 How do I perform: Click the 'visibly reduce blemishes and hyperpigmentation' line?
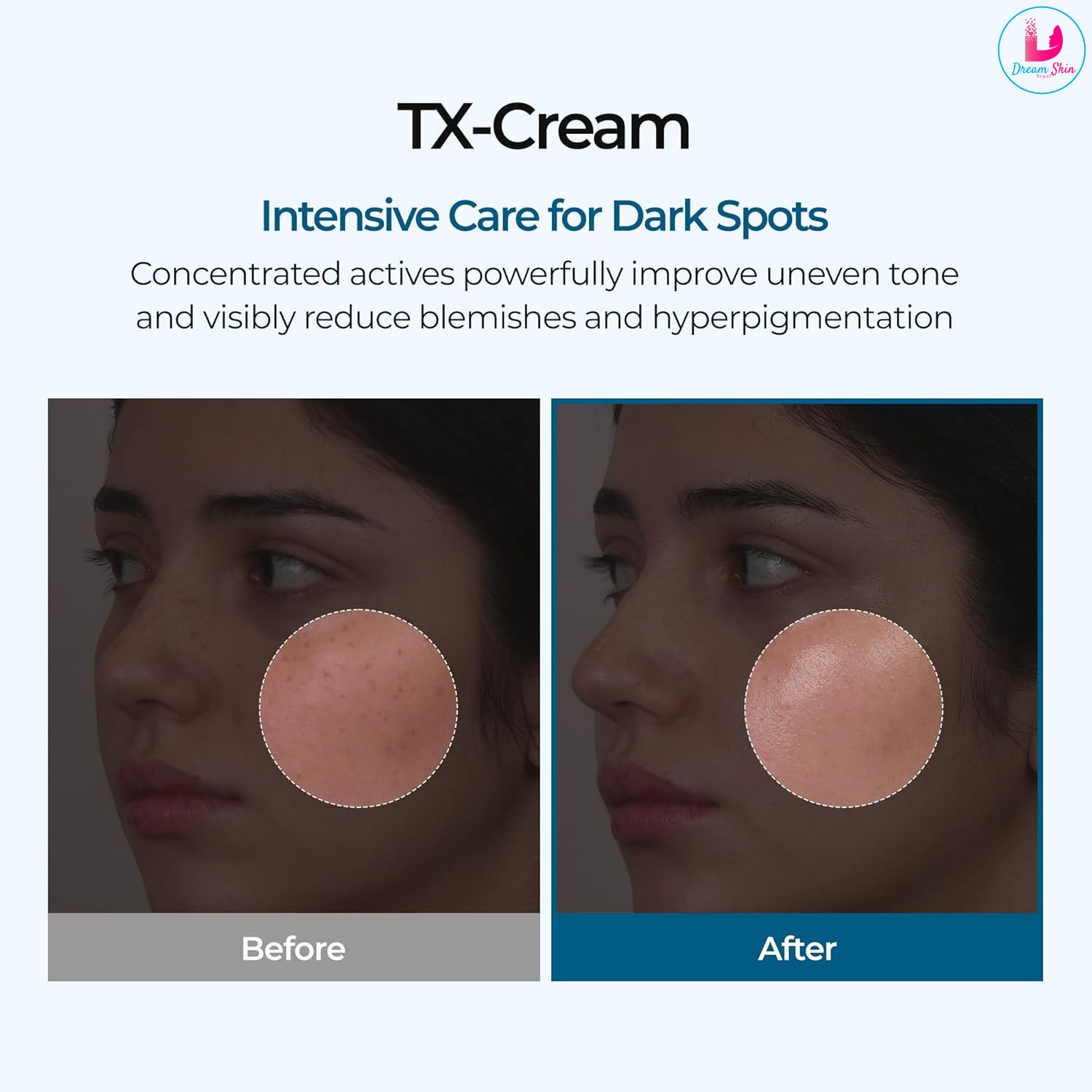coord(577,318)
